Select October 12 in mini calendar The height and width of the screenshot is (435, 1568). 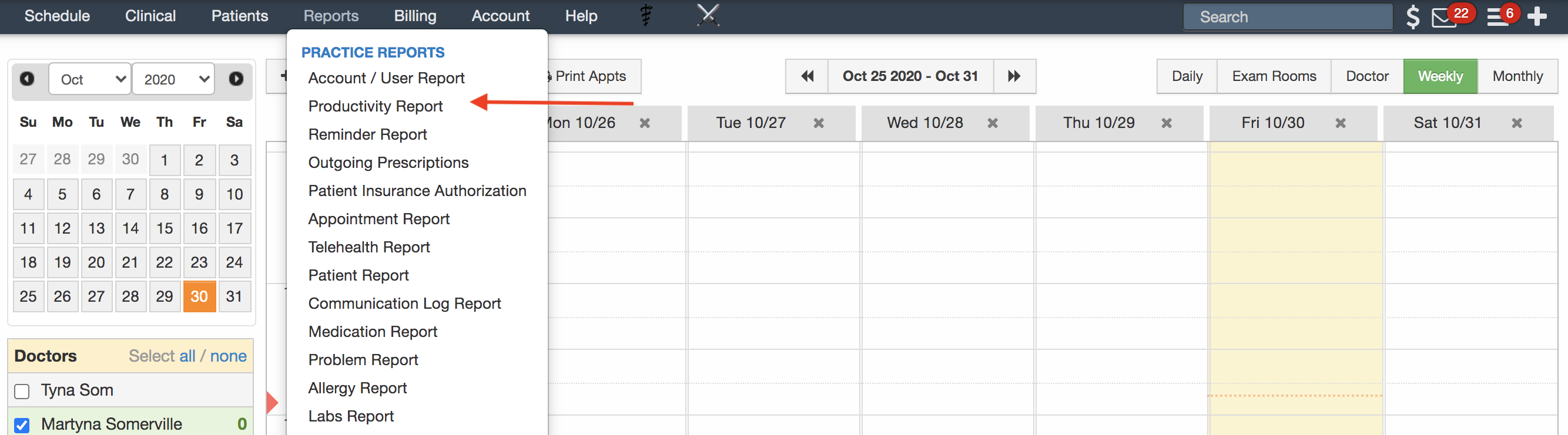62,228
